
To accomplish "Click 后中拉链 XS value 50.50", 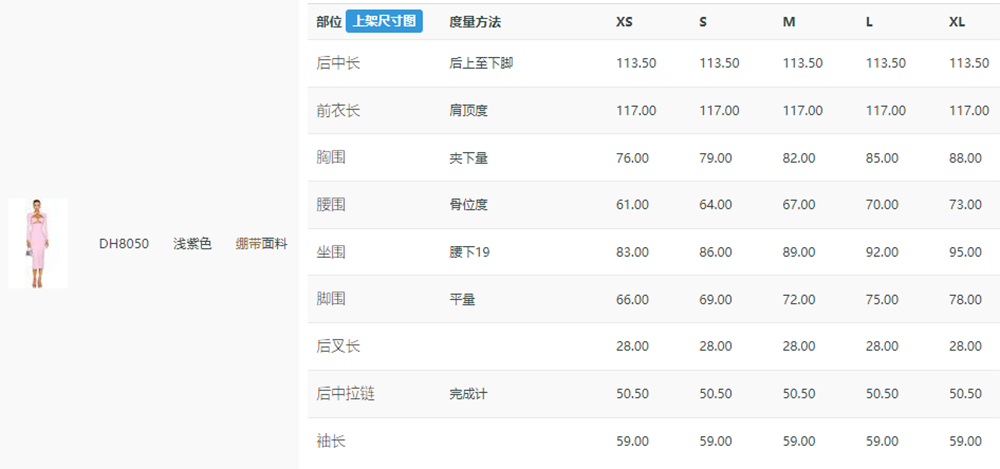I will point(633,394).
